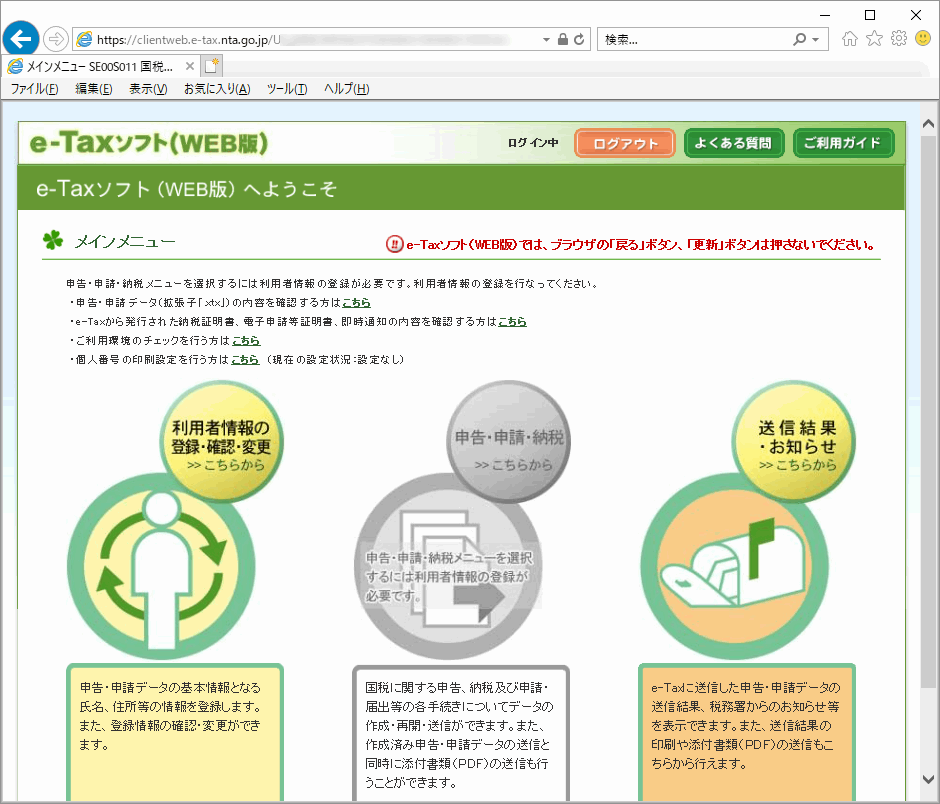Click 利用者情報の登録・確認・変更 yellow circle
The height and width of the screenshot is (804, 940).
[x=221, y=442]
